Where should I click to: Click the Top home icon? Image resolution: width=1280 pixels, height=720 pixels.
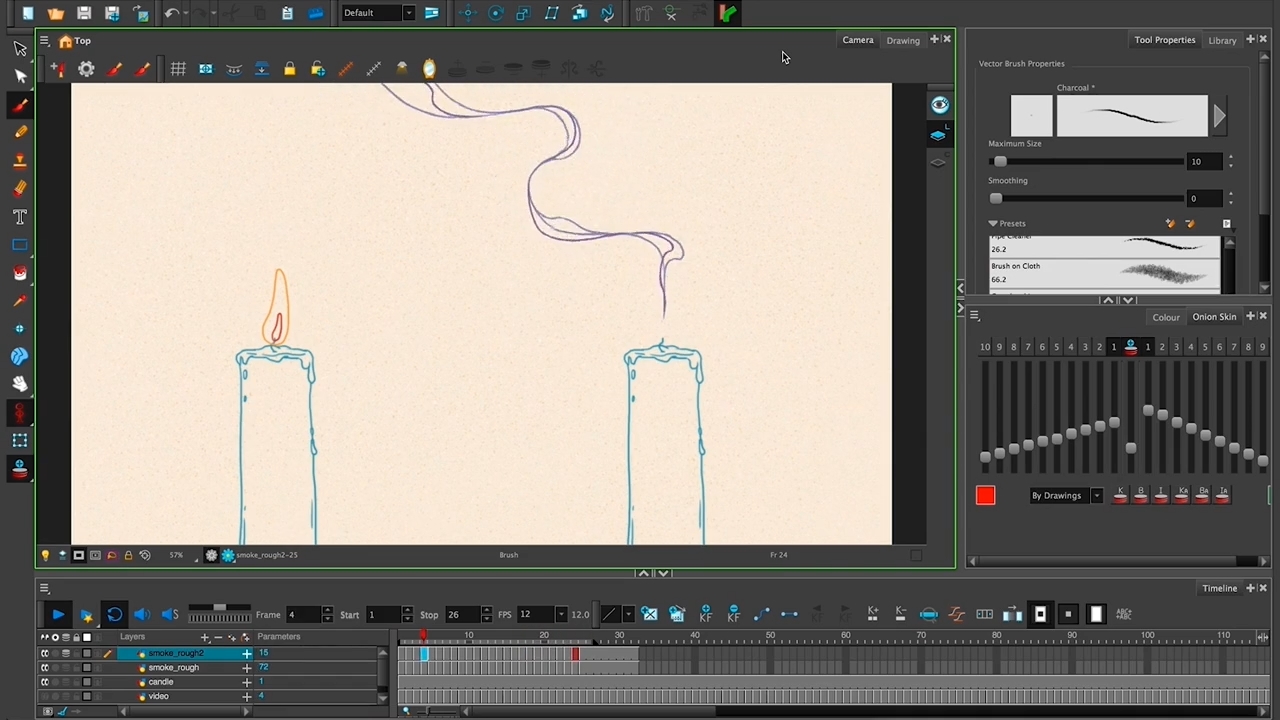(65, 41)
